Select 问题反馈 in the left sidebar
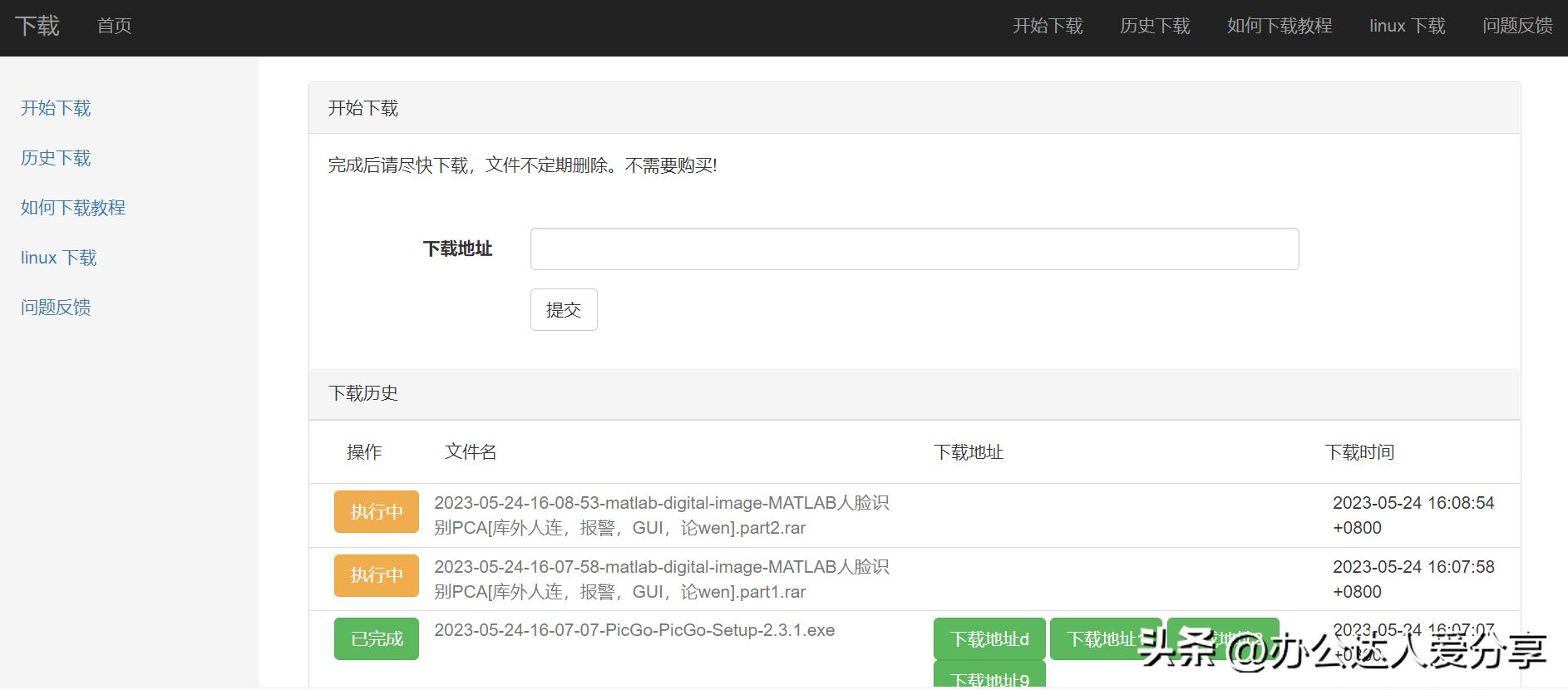 tap(56, 308)
